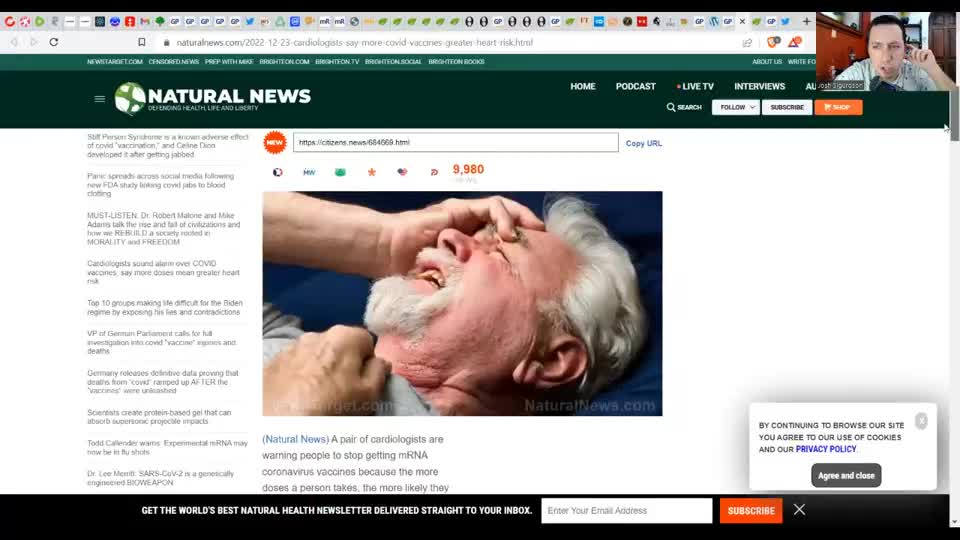Open PRIVACY POLICY link in cookie notice

click(x=825, y=449)
